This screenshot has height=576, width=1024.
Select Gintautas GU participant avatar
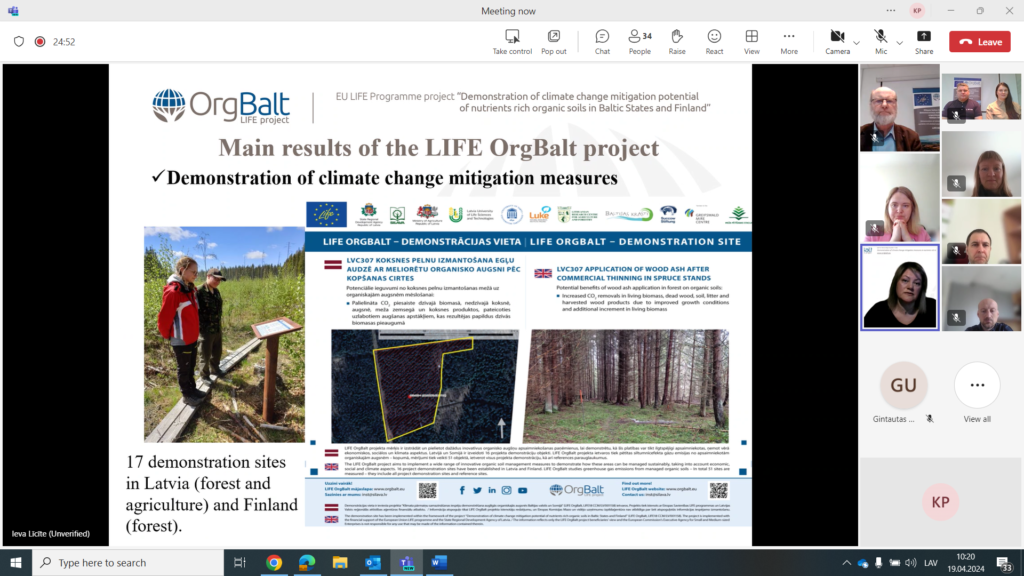pyautogui.click(x=904, y=385)
